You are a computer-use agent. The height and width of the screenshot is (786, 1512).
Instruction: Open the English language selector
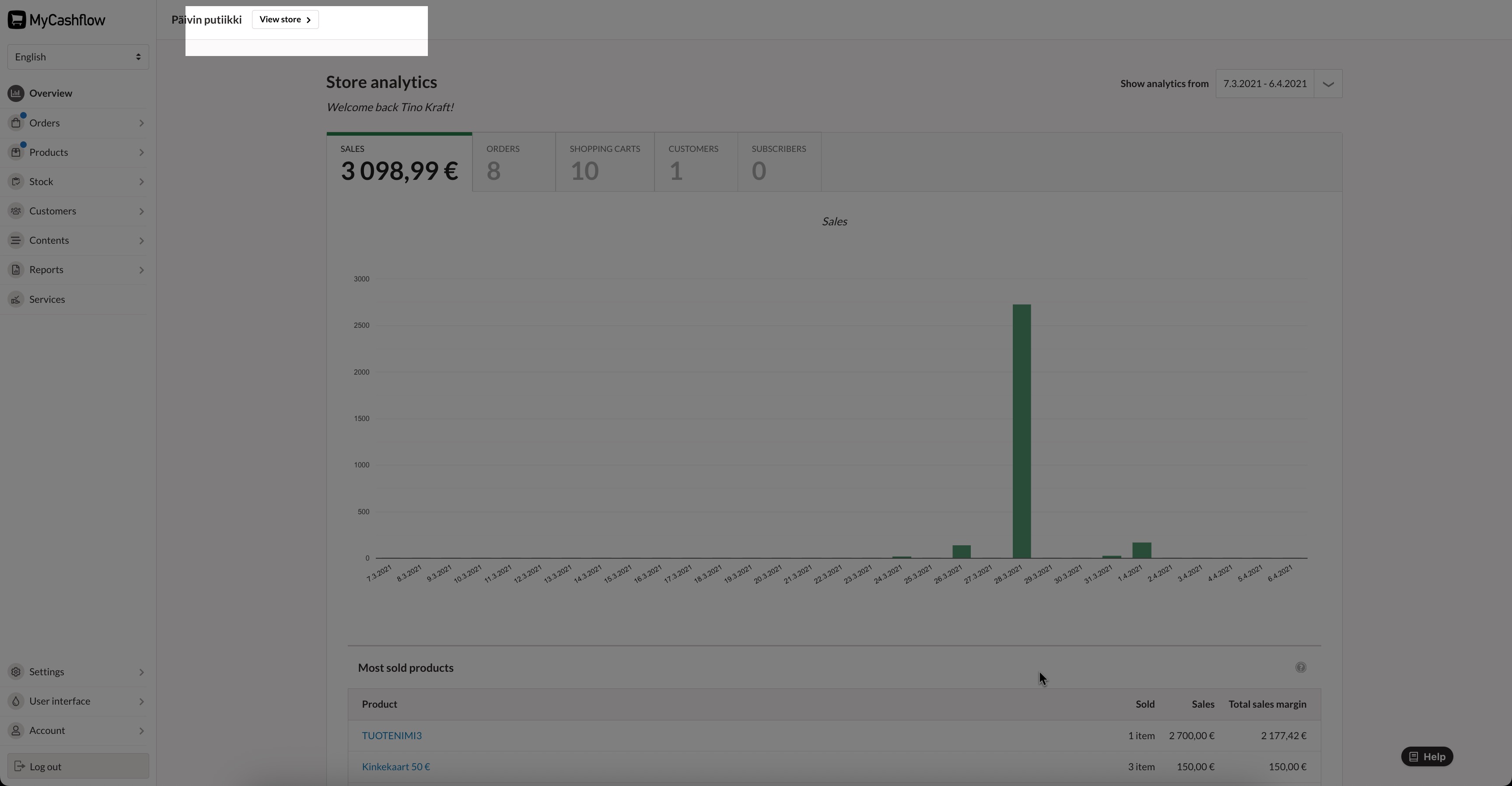pos(78,57)
